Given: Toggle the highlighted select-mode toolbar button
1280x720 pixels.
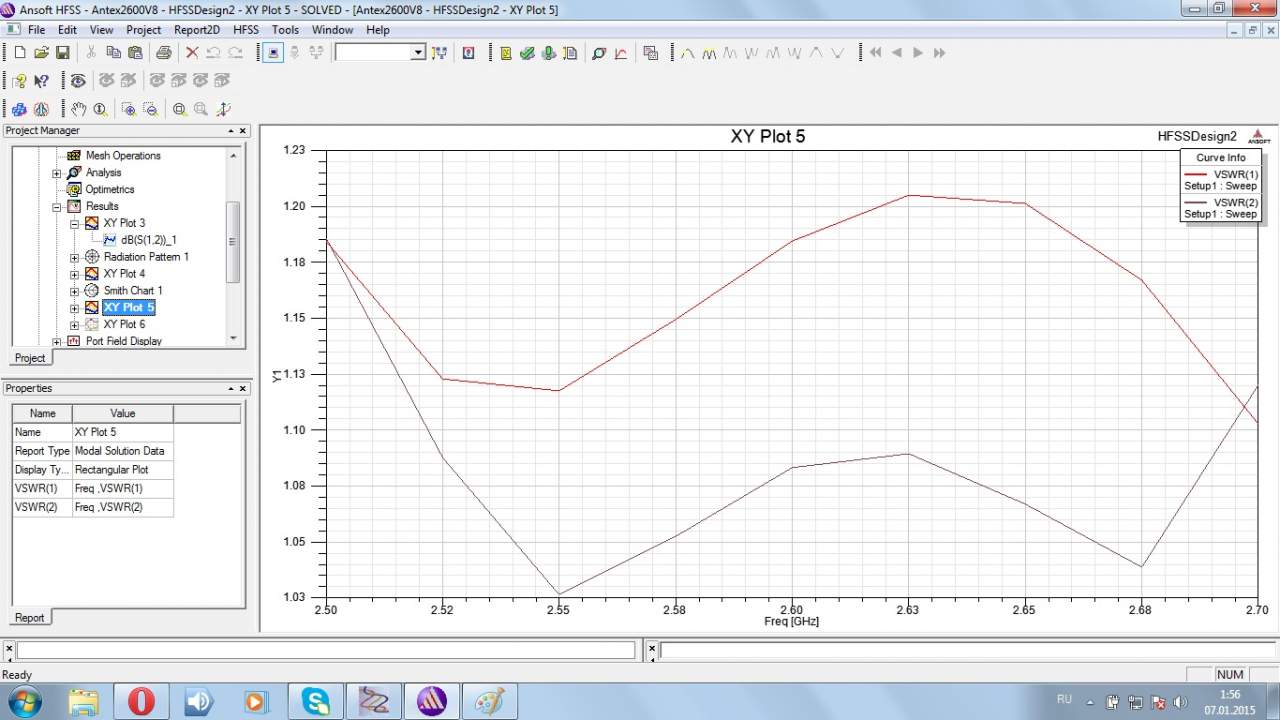Looking at the screenshot, I should click(273, 53).
